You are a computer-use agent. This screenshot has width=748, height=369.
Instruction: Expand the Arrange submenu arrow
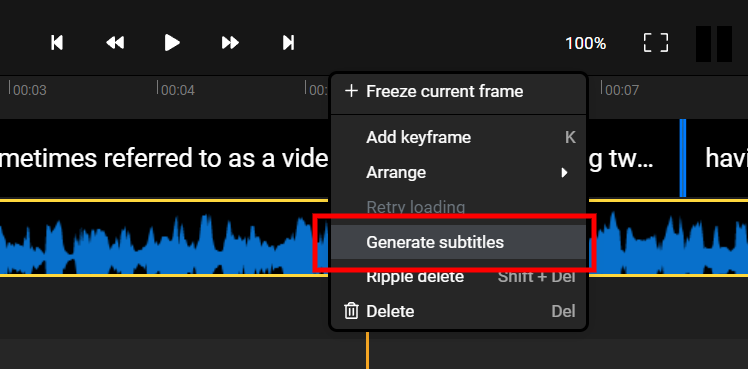click(x=565, y=172)
